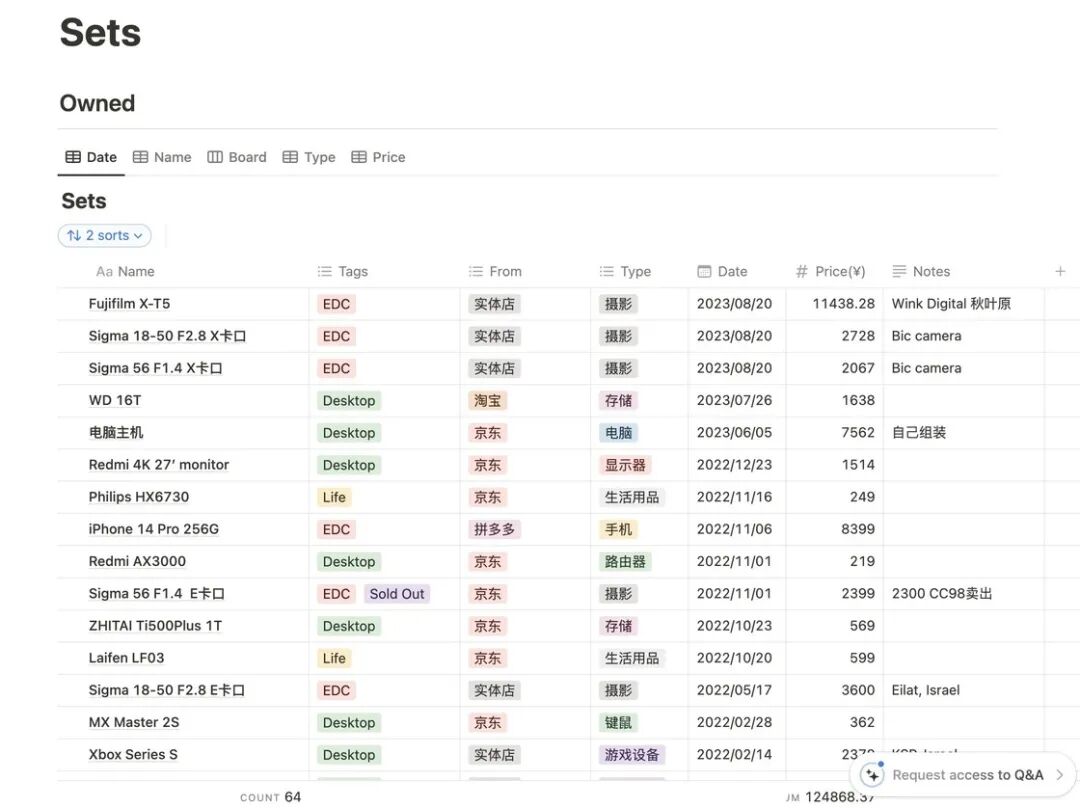Screen dimensions: 1080x808
Task: Click the COUNT 64 summary
Action: click(x=271, y=797)
